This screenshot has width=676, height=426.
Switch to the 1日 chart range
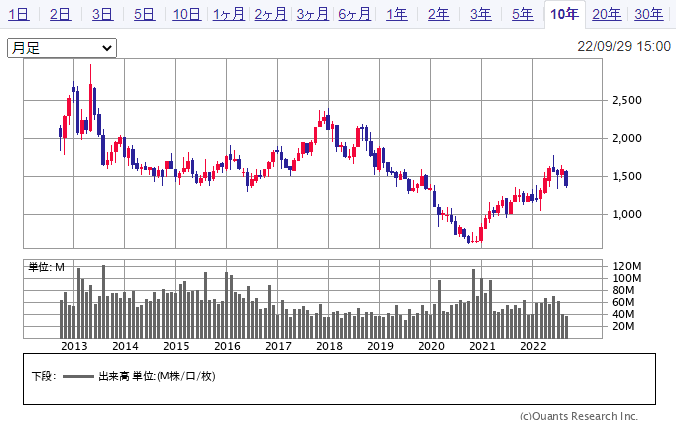pos(19,14)
